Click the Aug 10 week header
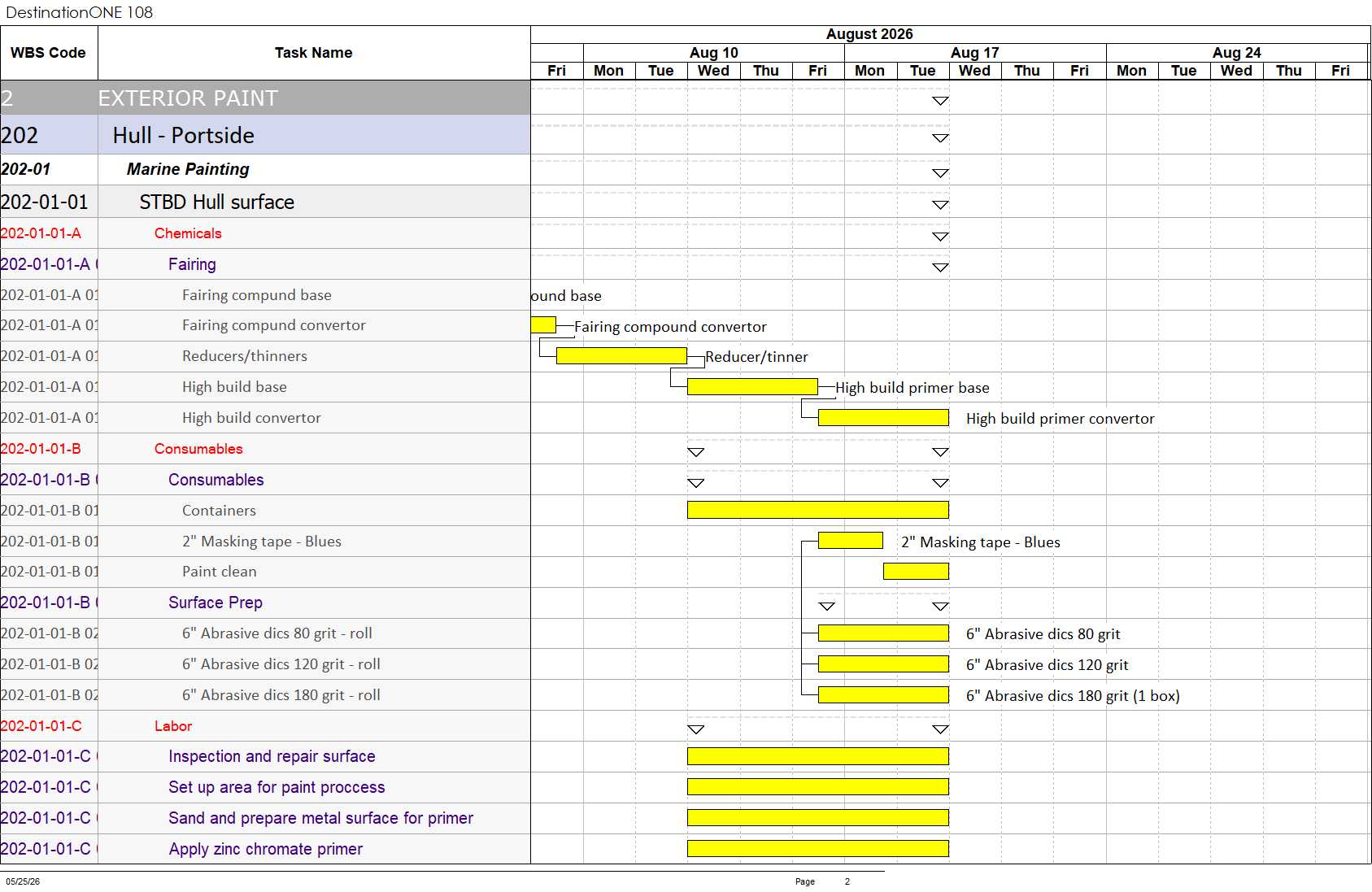 tap(714, 53)
